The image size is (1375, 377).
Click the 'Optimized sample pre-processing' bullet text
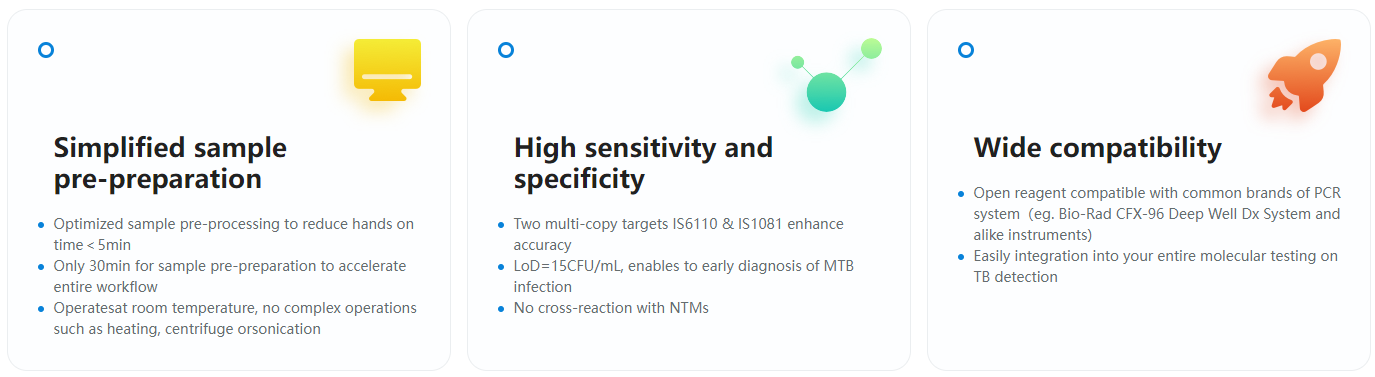(233, 234)
